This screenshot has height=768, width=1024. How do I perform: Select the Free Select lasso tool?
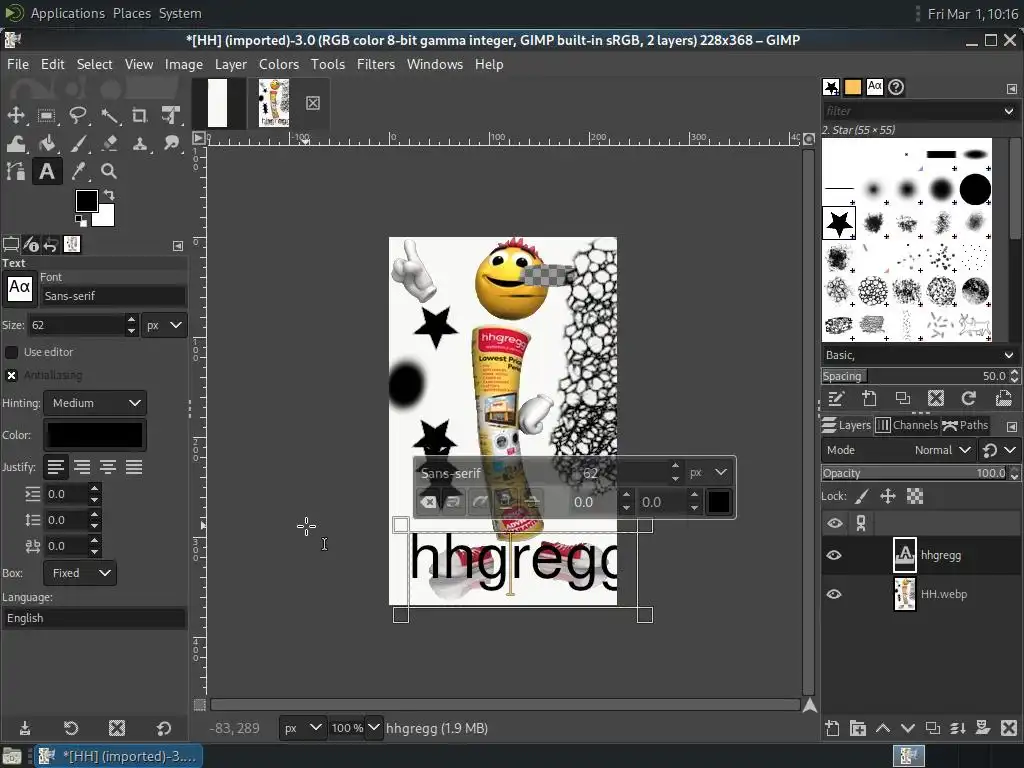pos(78,116)
